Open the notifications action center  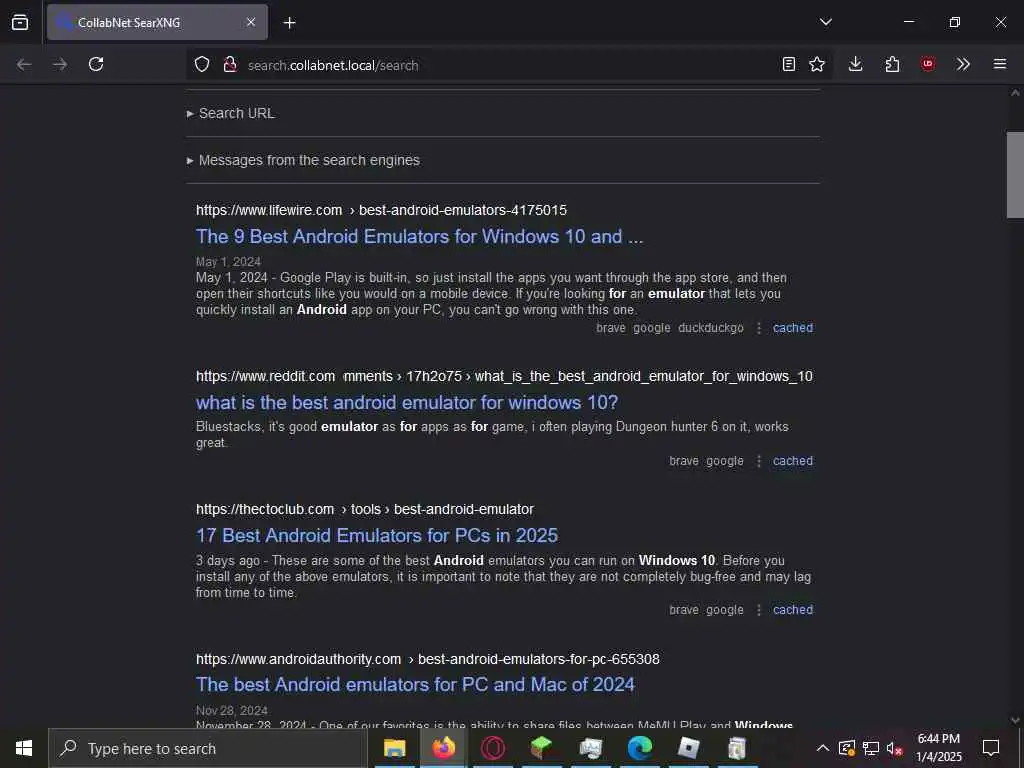[x=991, y=748]
